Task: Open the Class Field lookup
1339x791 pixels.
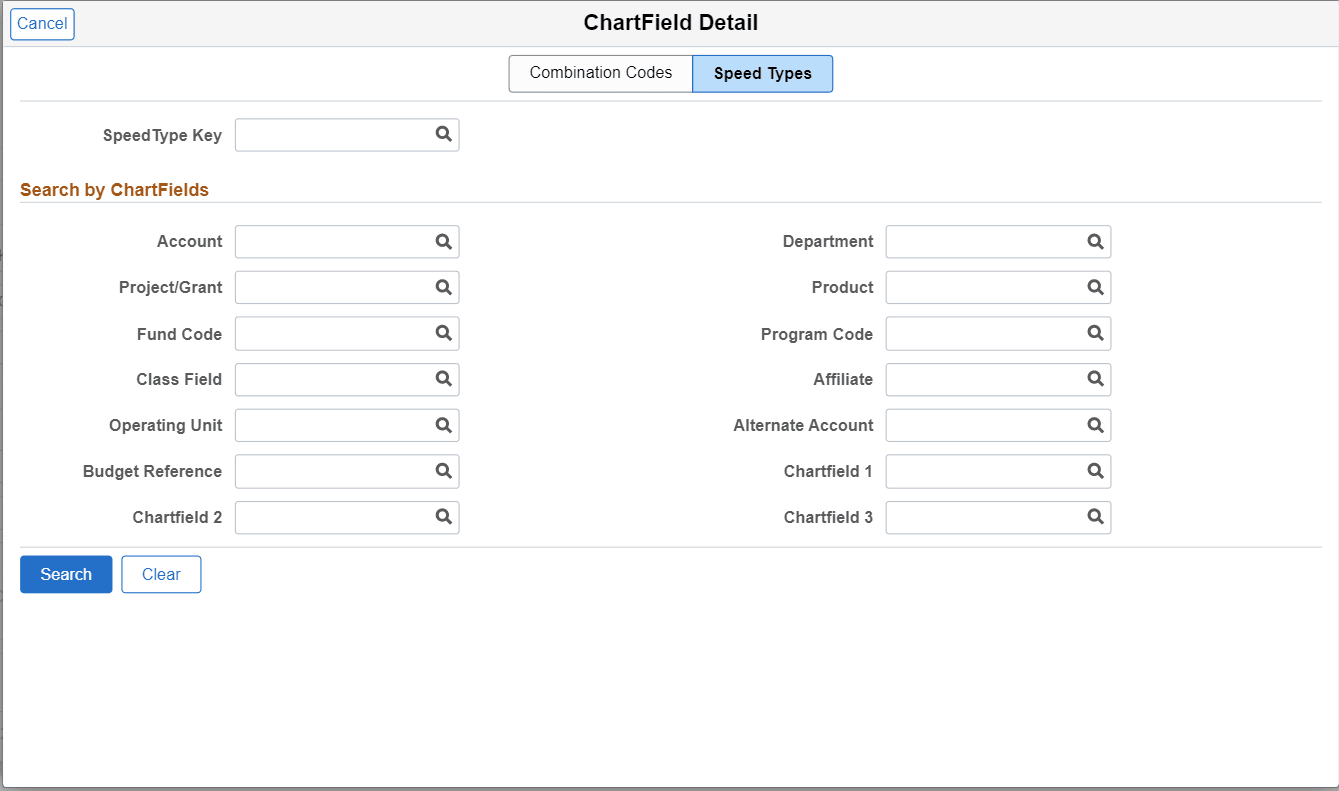Action: click(443, 379)
